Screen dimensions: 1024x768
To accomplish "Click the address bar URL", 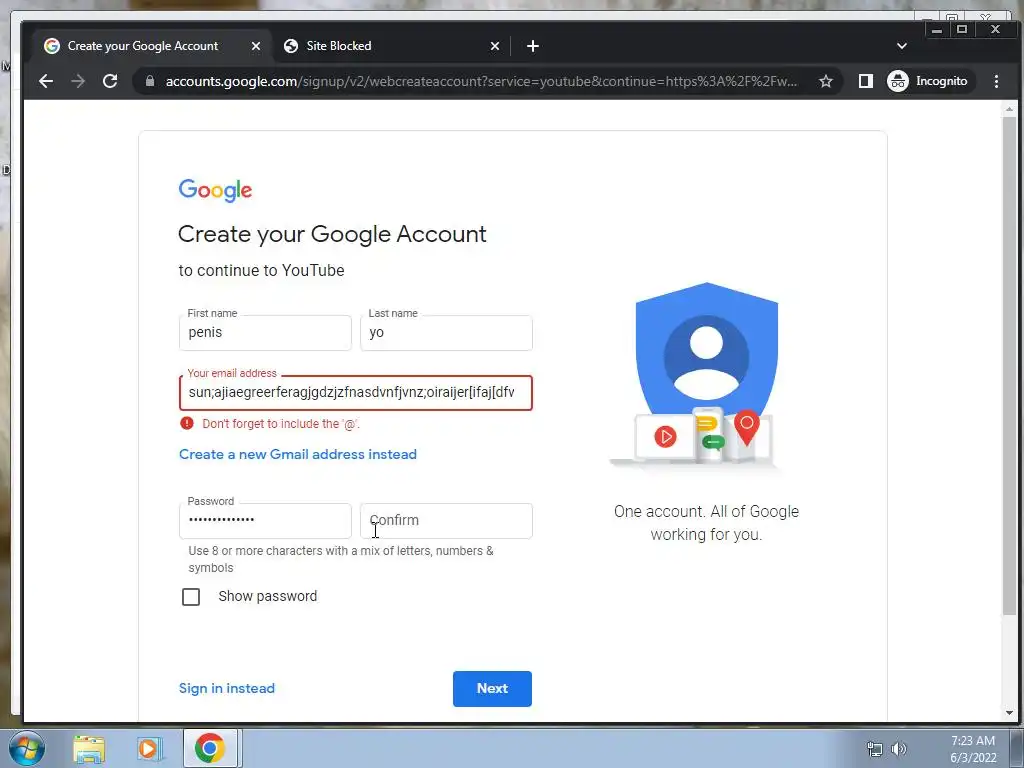I will coord(481,81).
